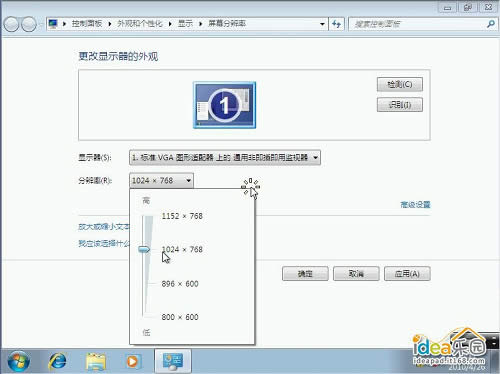The height and width of the screenshot is (374, 500).
Task: Click the 确定 OK button
Action: click(x=305, y=274)
